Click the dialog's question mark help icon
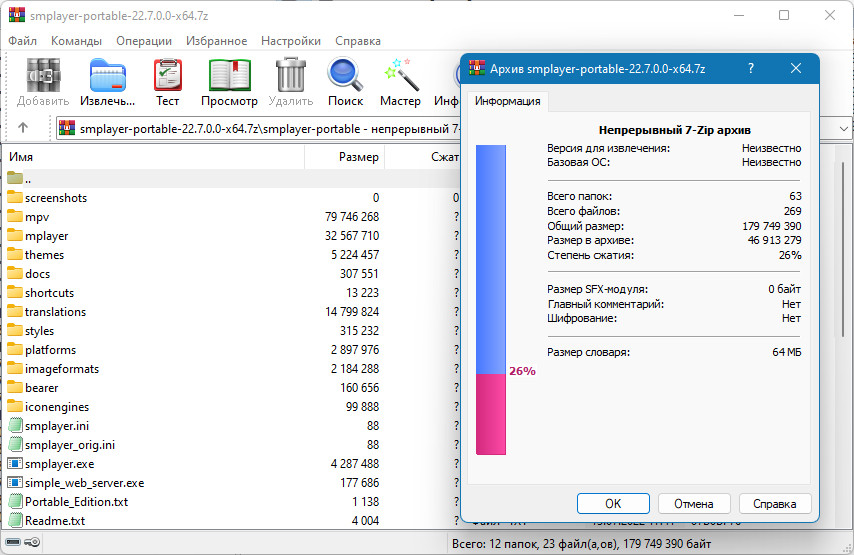Image resolution: width=854 pixels, height=555 pixels. [x=751, y=68]
